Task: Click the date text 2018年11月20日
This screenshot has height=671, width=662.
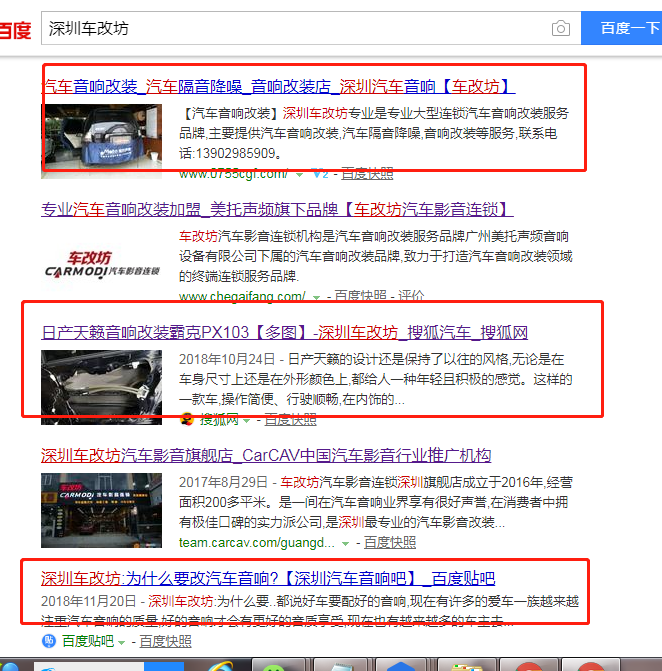Action: [88, 601]
